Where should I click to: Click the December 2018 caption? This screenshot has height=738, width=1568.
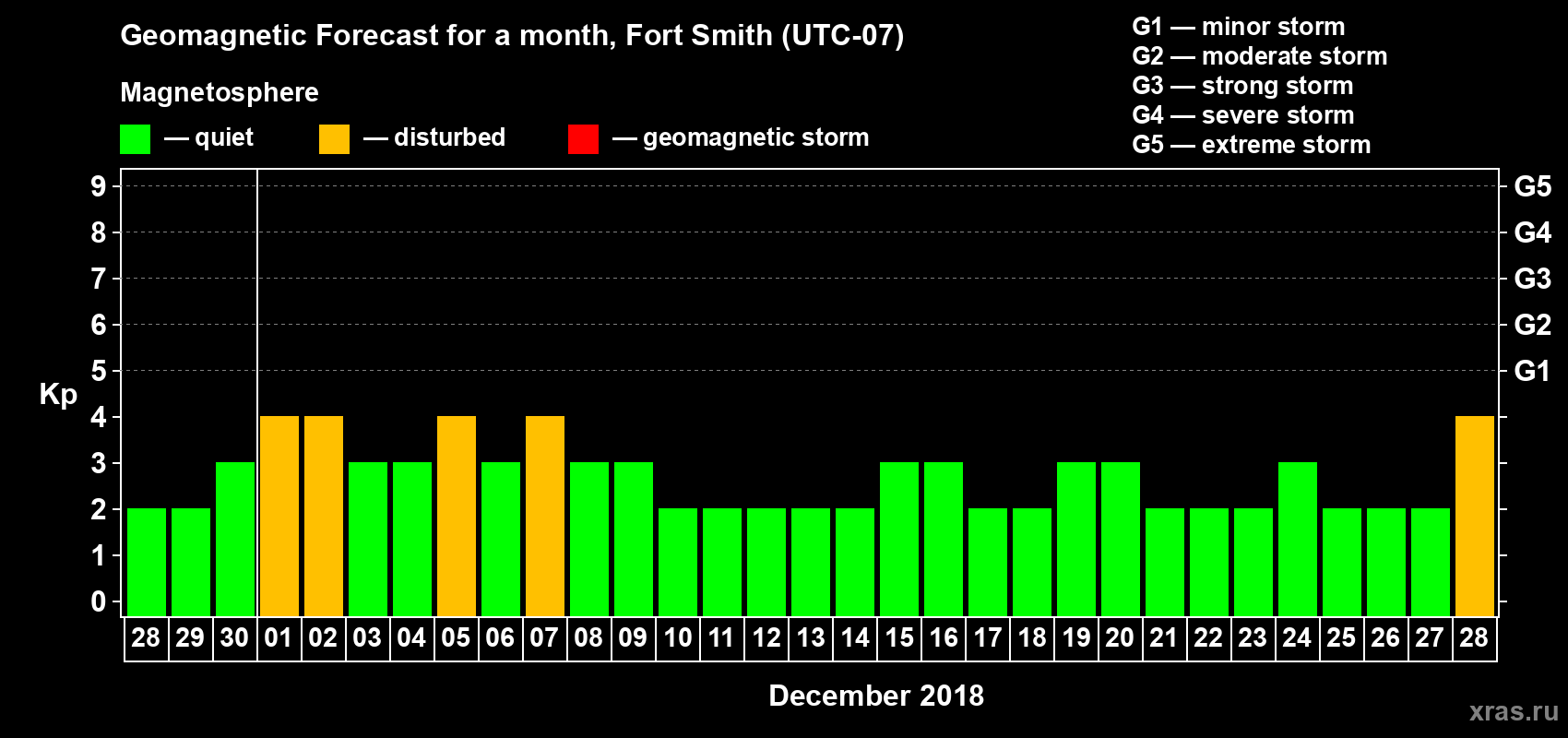point(876,696)
